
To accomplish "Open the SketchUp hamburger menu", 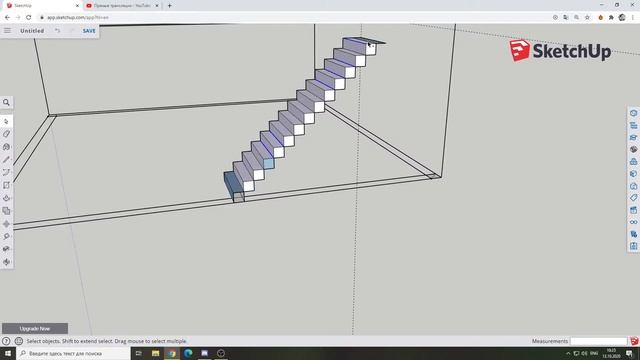I will click(x=7, y=31).
